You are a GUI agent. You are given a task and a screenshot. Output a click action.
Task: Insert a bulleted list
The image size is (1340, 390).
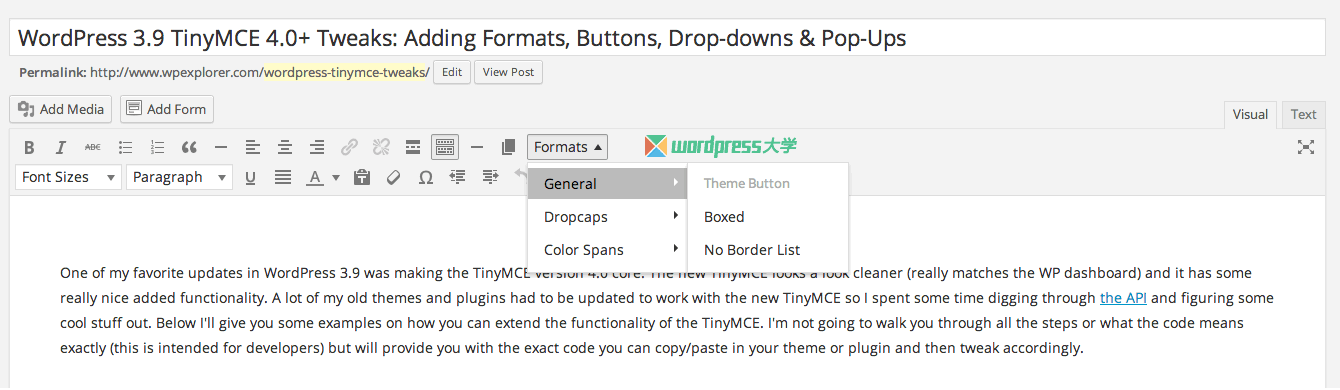125,148
